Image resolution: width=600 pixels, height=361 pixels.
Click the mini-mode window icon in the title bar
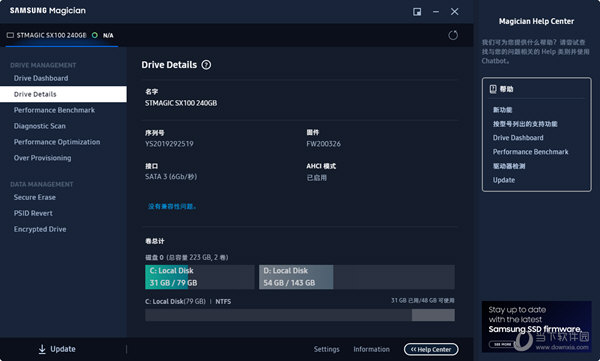point(417,12)
